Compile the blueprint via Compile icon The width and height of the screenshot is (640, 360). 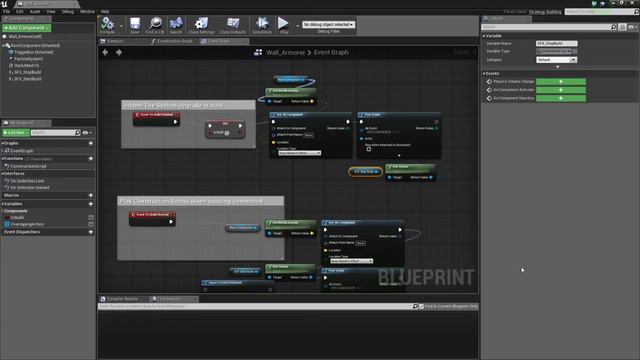[107, 25]
